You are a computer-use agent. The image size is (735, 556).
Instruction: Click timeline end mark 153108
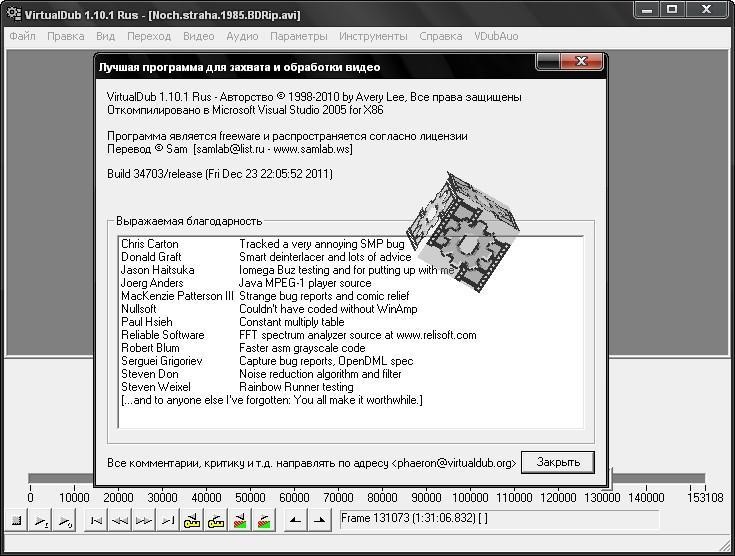705,497
